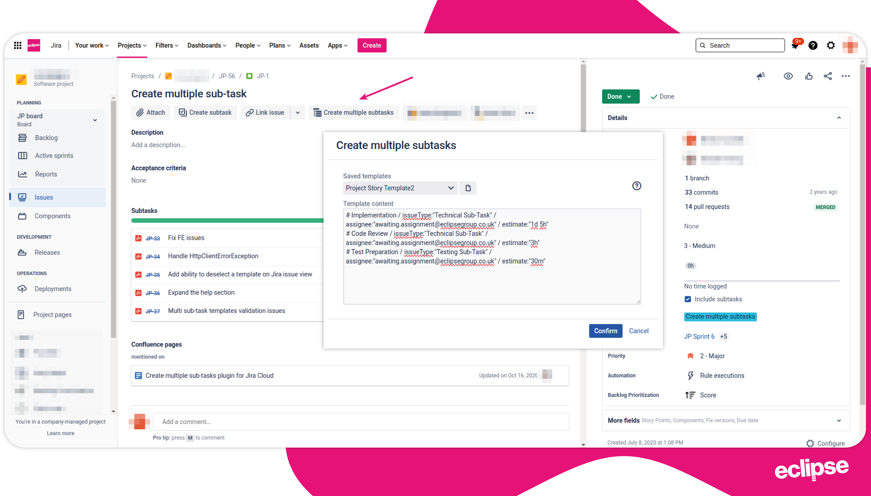
Task: Open the settings gear in header
Action: tap(830, 46)
